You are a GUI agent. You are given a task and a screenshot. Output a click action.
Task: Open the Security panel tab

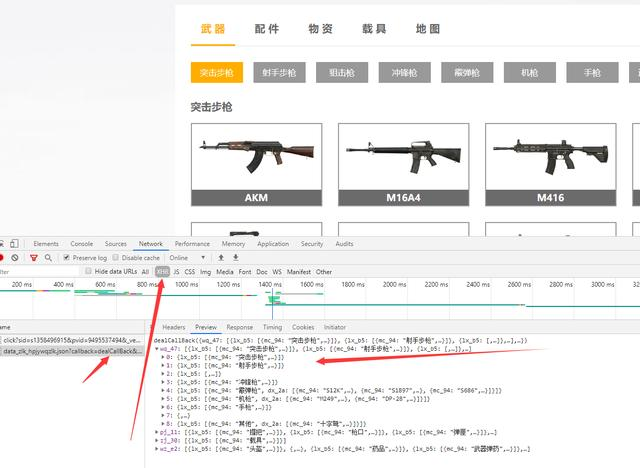coord(312,244)
